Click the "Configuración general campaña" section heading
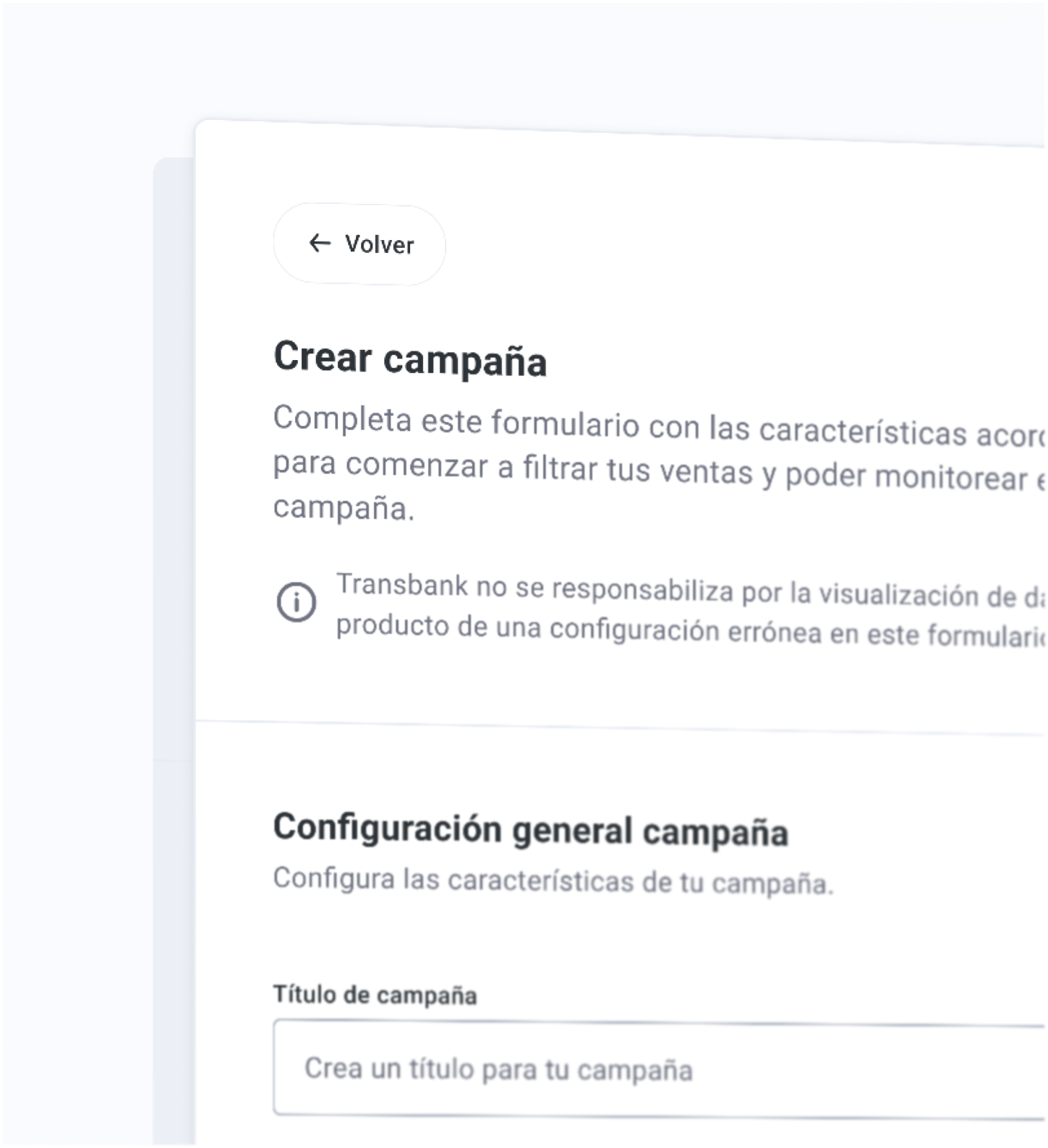 [531, 830]
